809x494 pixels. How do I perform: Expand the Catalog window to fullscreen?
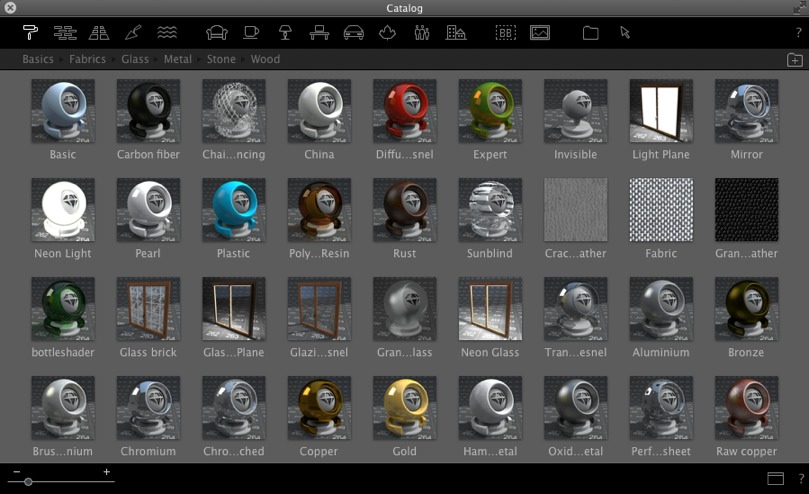799,7
